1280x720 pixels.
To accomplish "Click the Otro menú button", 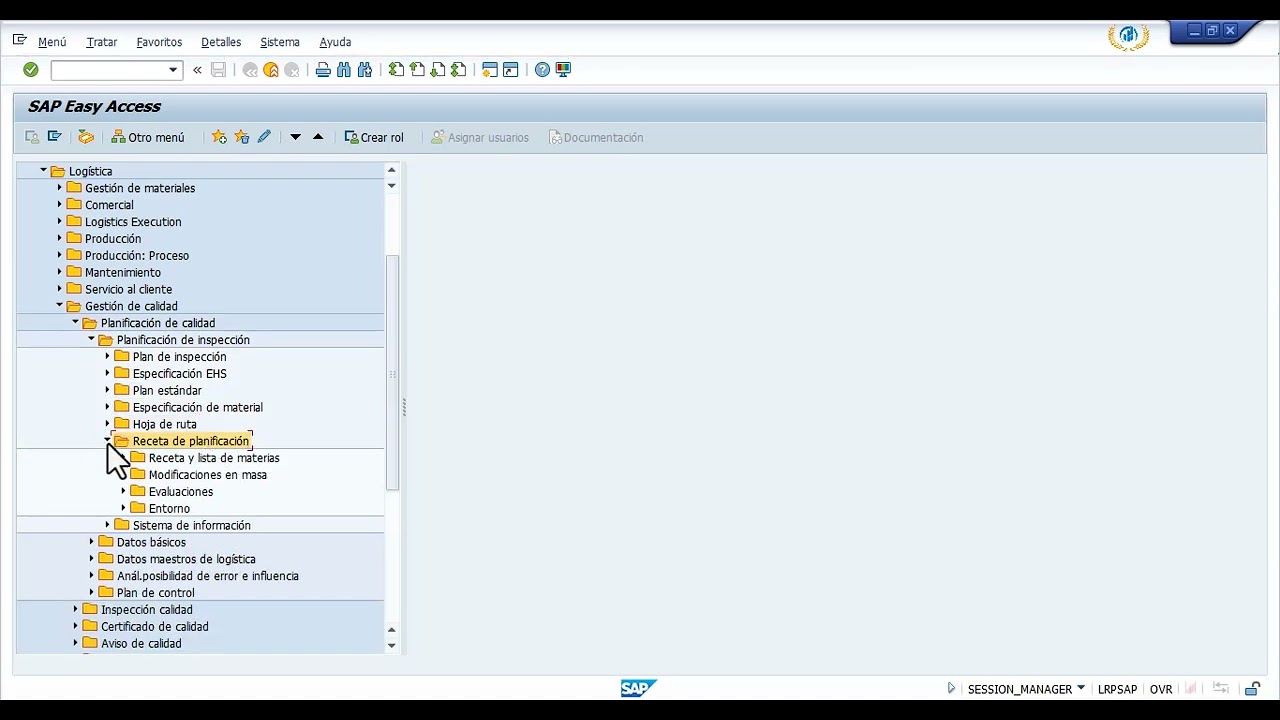I will tap(148, 137).
